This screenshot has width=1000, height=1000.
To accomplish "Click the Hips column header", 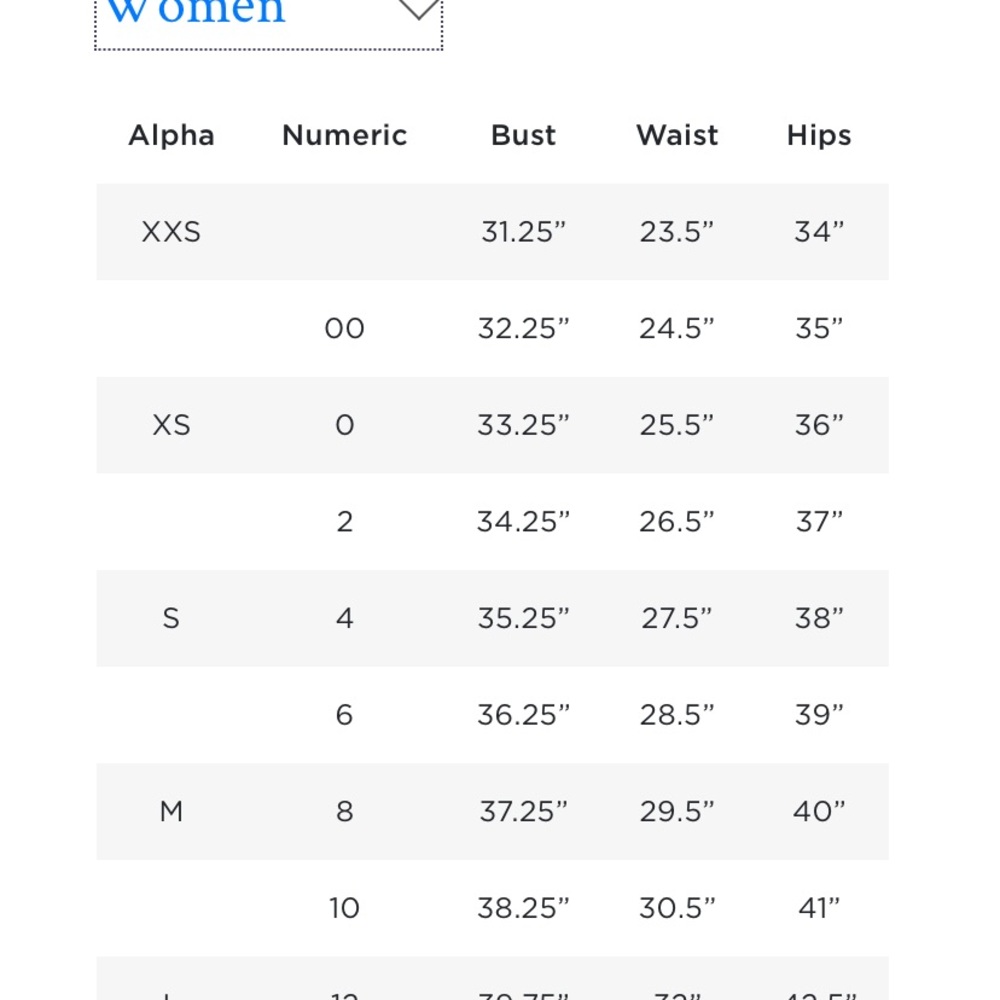I will [x=819, y=136].
